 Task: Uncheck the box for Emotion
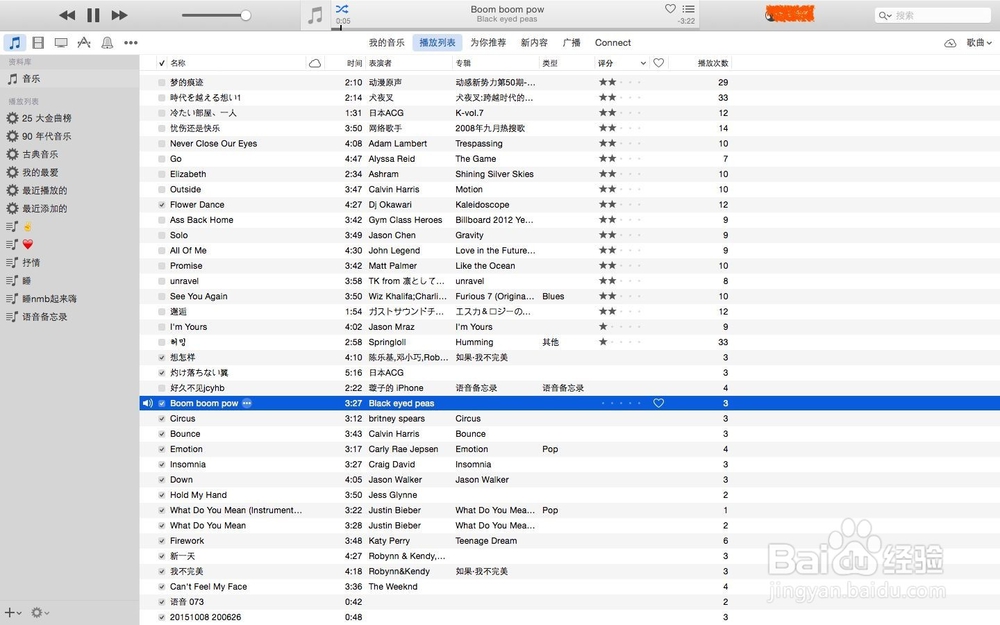click(x=162, y=449)
